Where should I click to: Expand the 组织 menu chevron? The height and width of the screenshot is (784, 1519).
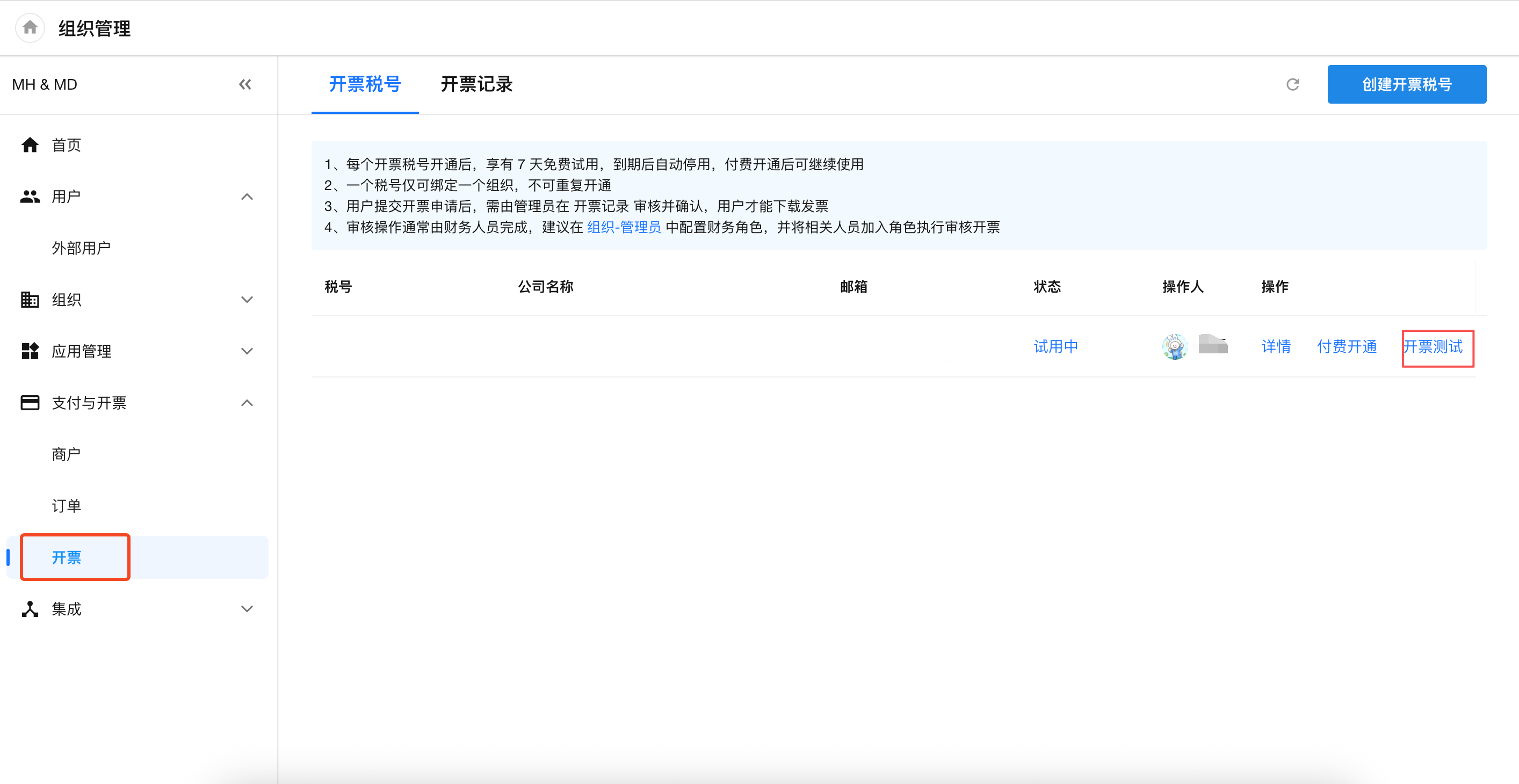(247, 300)
